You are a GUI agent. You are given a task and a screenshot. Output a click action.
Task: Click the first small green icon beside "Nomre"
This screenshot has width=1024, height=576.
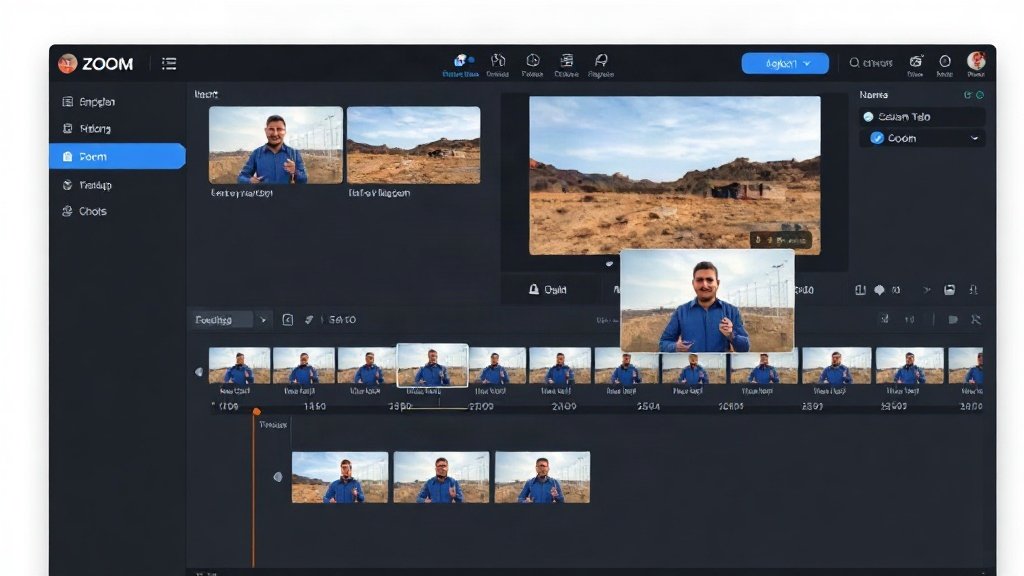click(968, 95)
